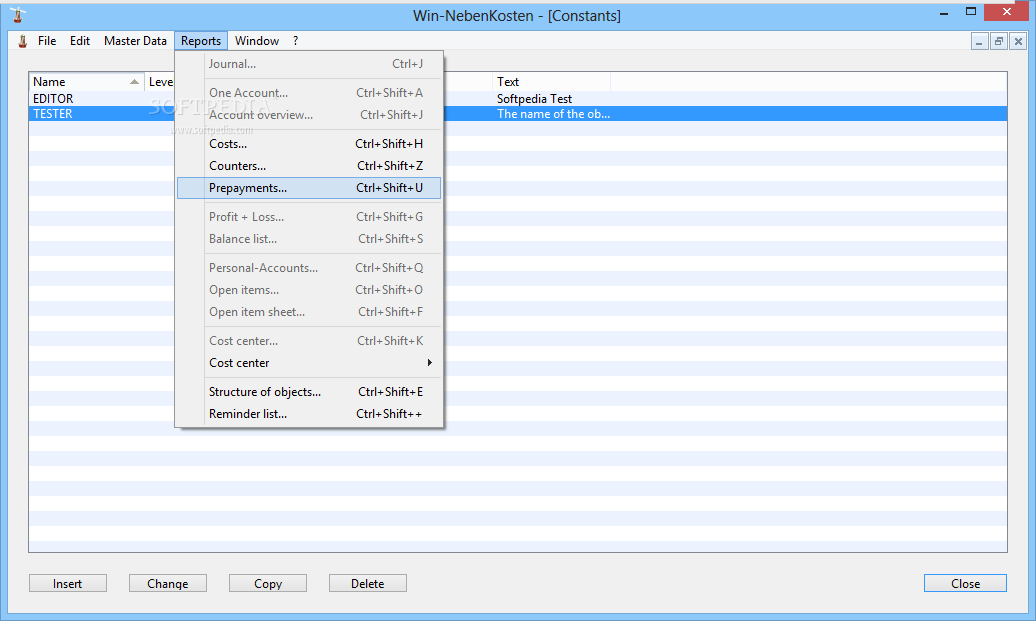Click greyed Profit + Loss... entry

(309, 217)
